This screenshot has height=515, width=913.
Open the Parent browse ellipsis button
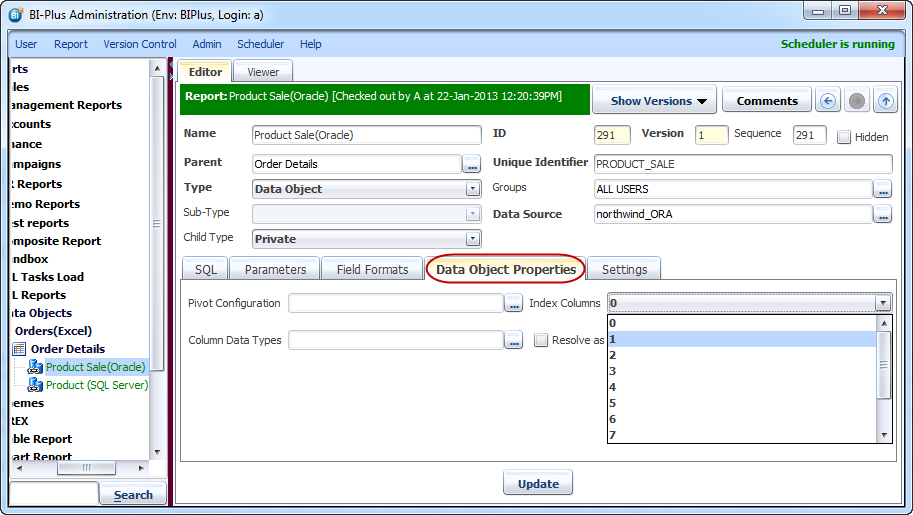472,164
